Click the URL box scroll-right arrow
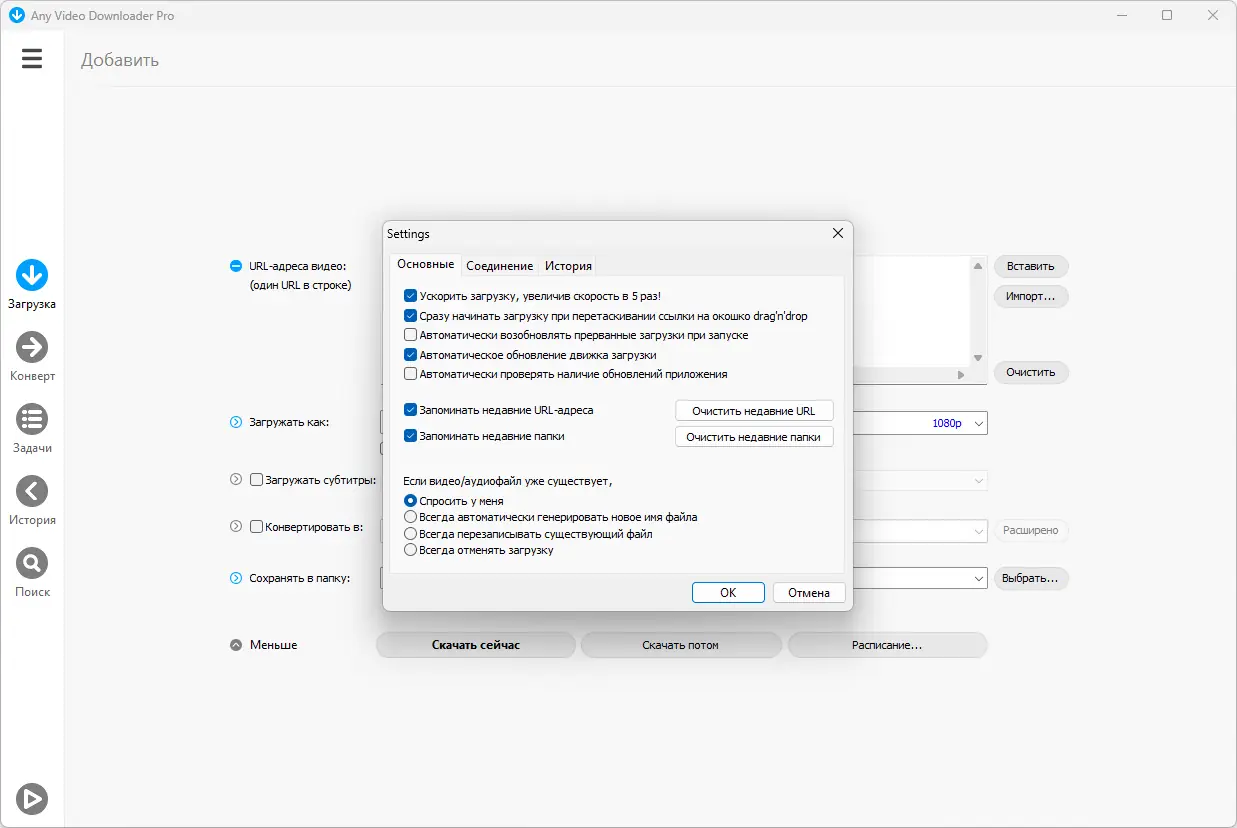1237x828 pixels. coord(961,375)
